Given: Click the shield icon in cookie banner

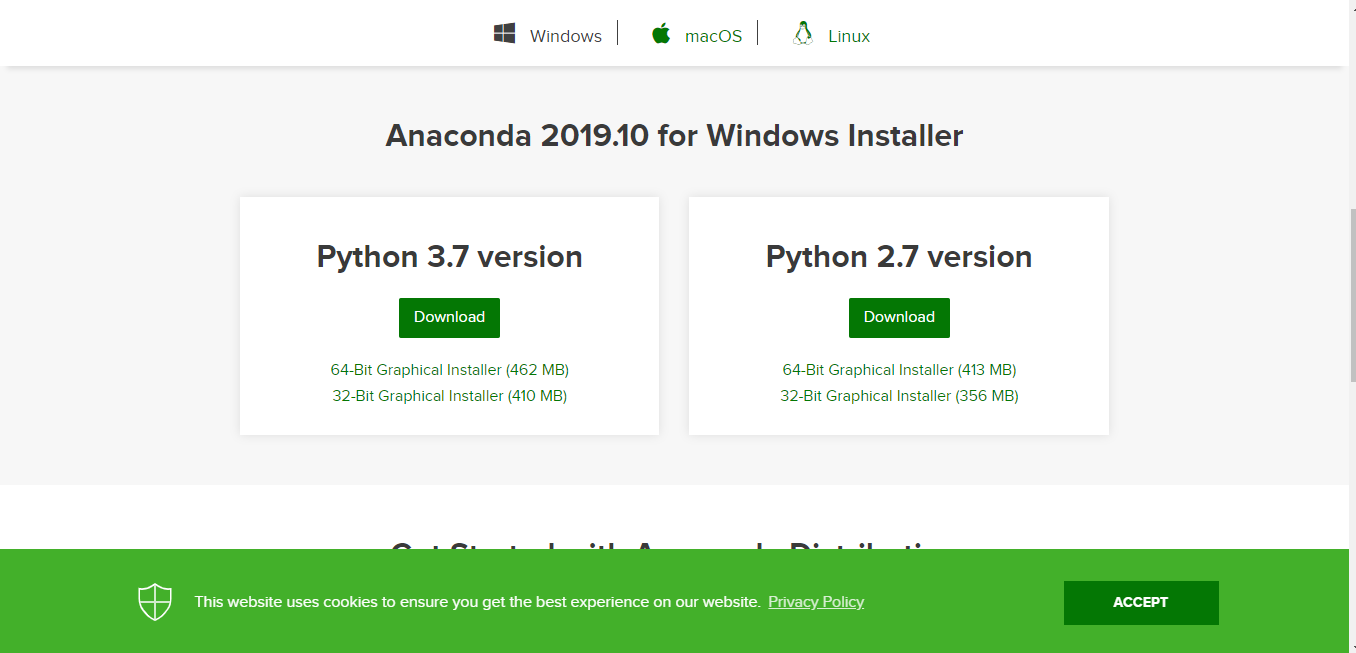Looking at the screenshot, I should 155,601.
